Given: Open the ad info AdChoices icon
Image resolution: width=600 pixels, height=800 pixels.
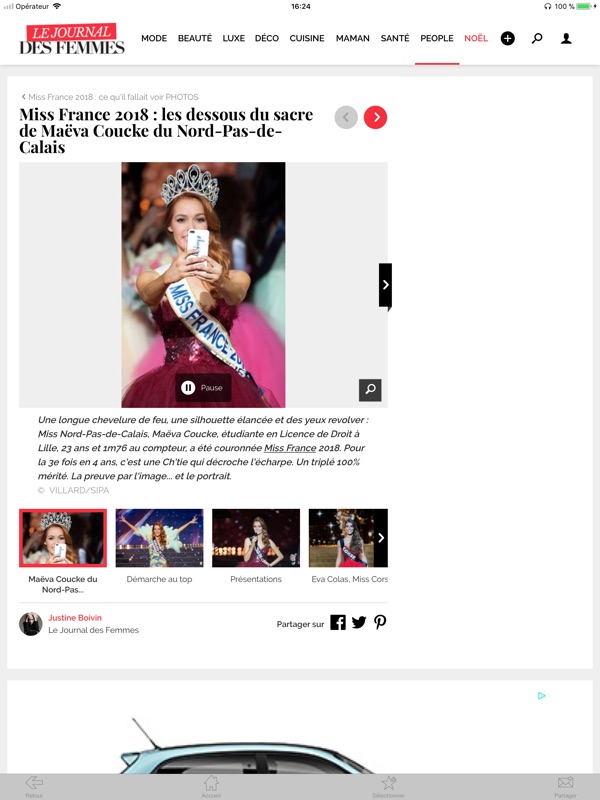Looking at the screenshot, I should click(x=542, y=695).
